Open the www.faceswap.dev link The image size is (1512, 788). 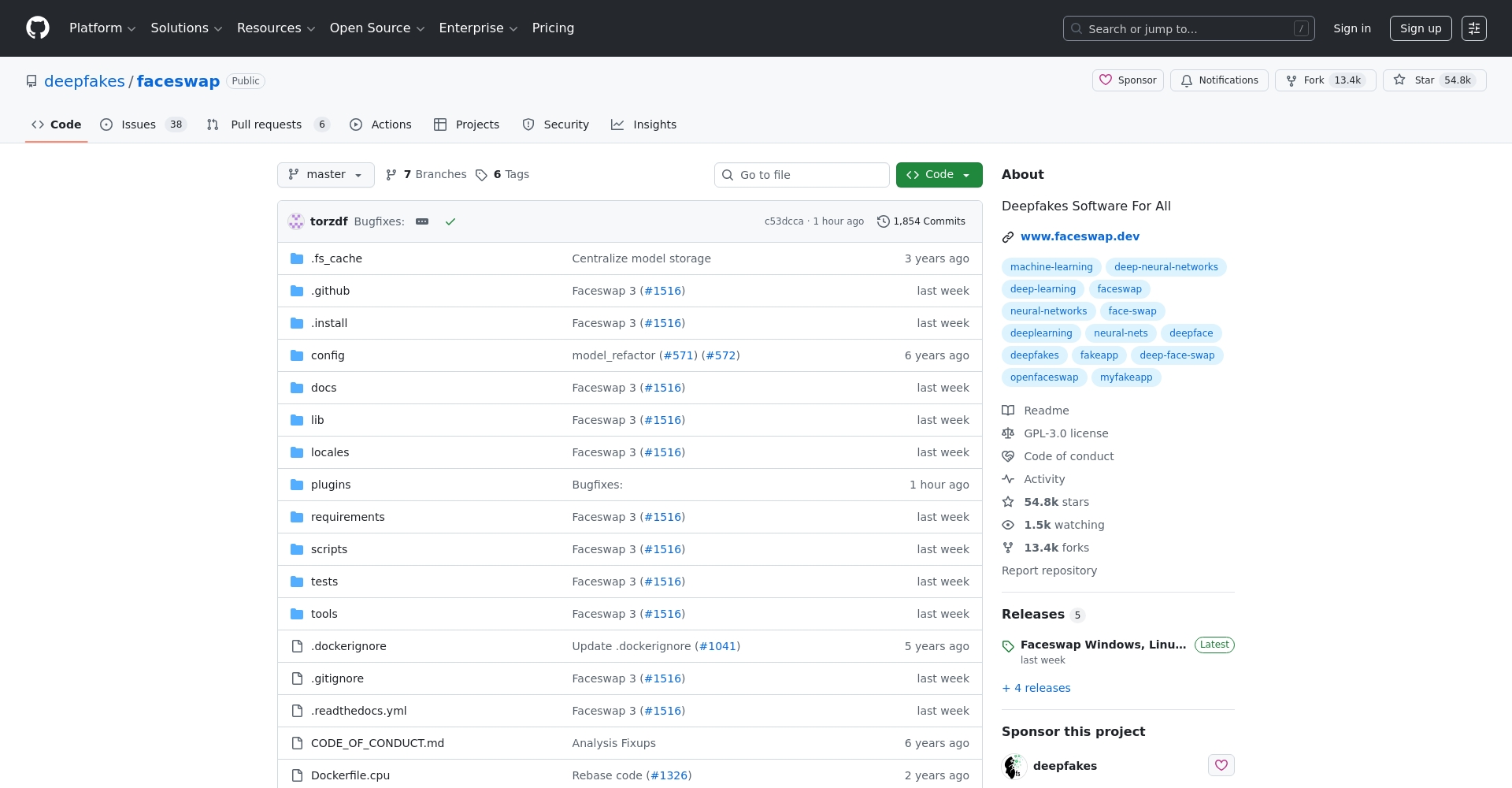point(1080,236)
